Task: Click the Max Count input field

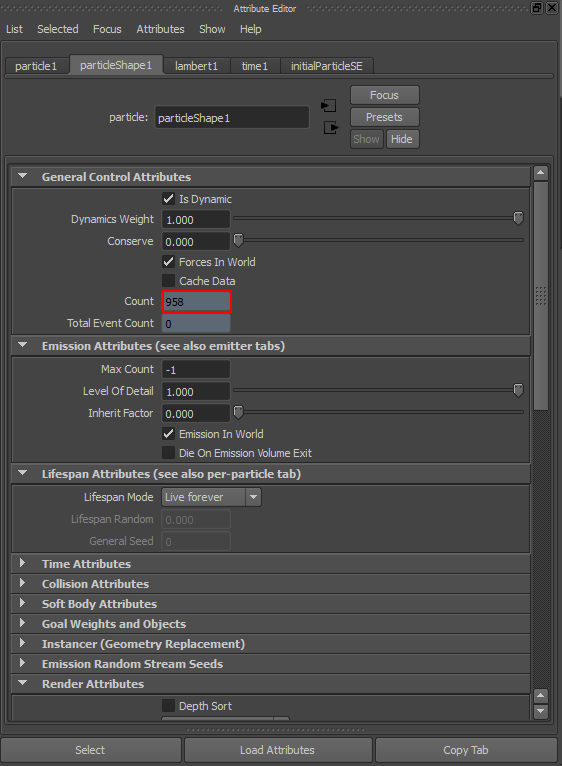Action: (x=195, y=370)
